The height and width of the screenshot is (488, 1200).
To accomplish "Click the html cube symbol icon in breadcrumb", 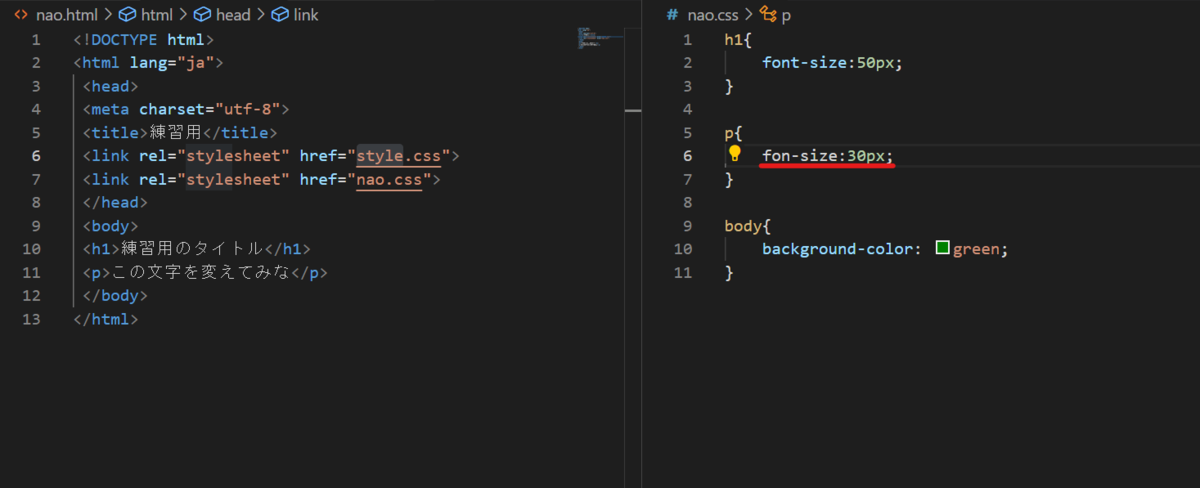I will [x=127, y=15].
